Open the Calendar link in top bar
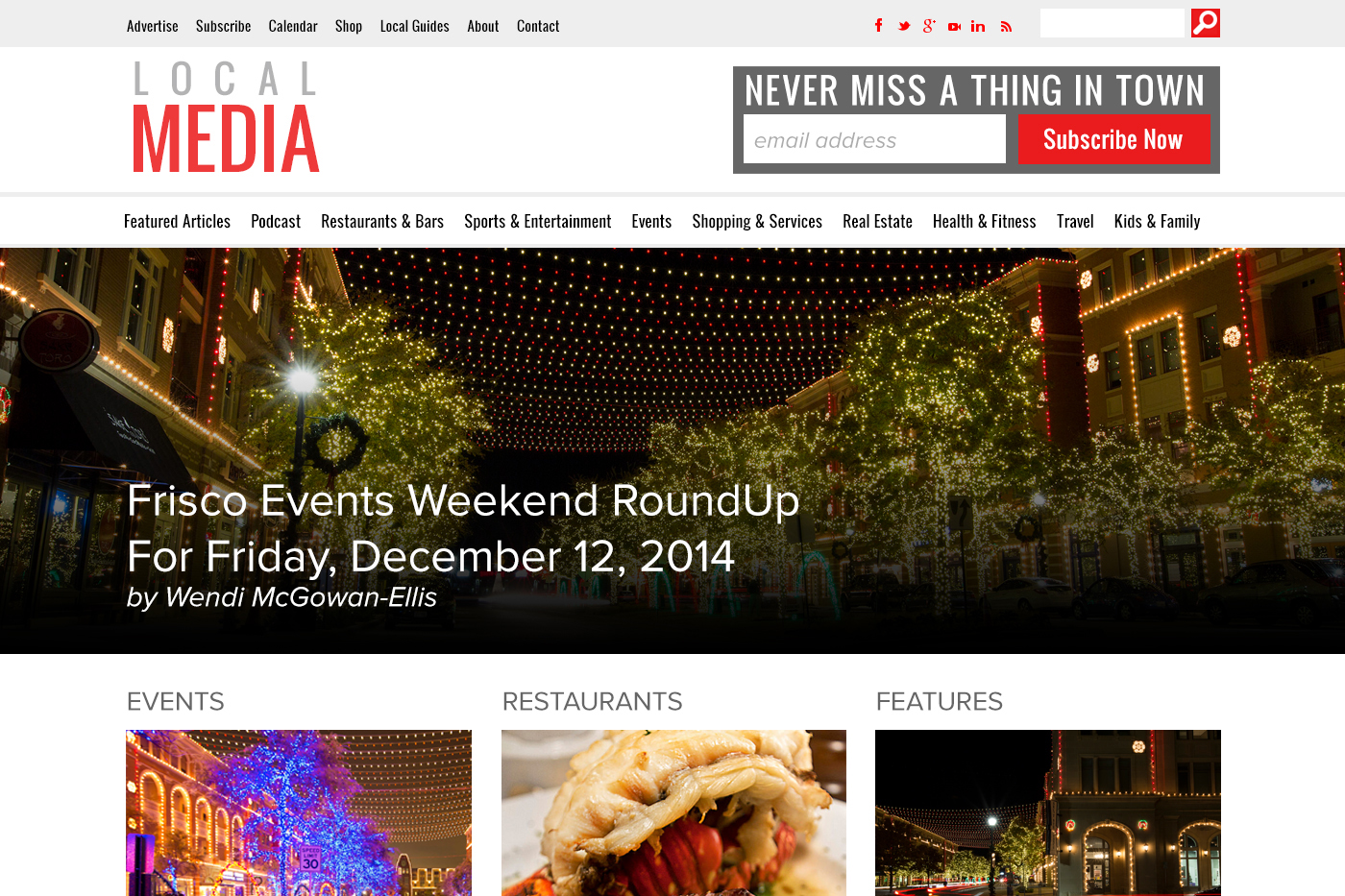Image resolution: width=1345 pixels, height=896 pixels. (293, 26)
